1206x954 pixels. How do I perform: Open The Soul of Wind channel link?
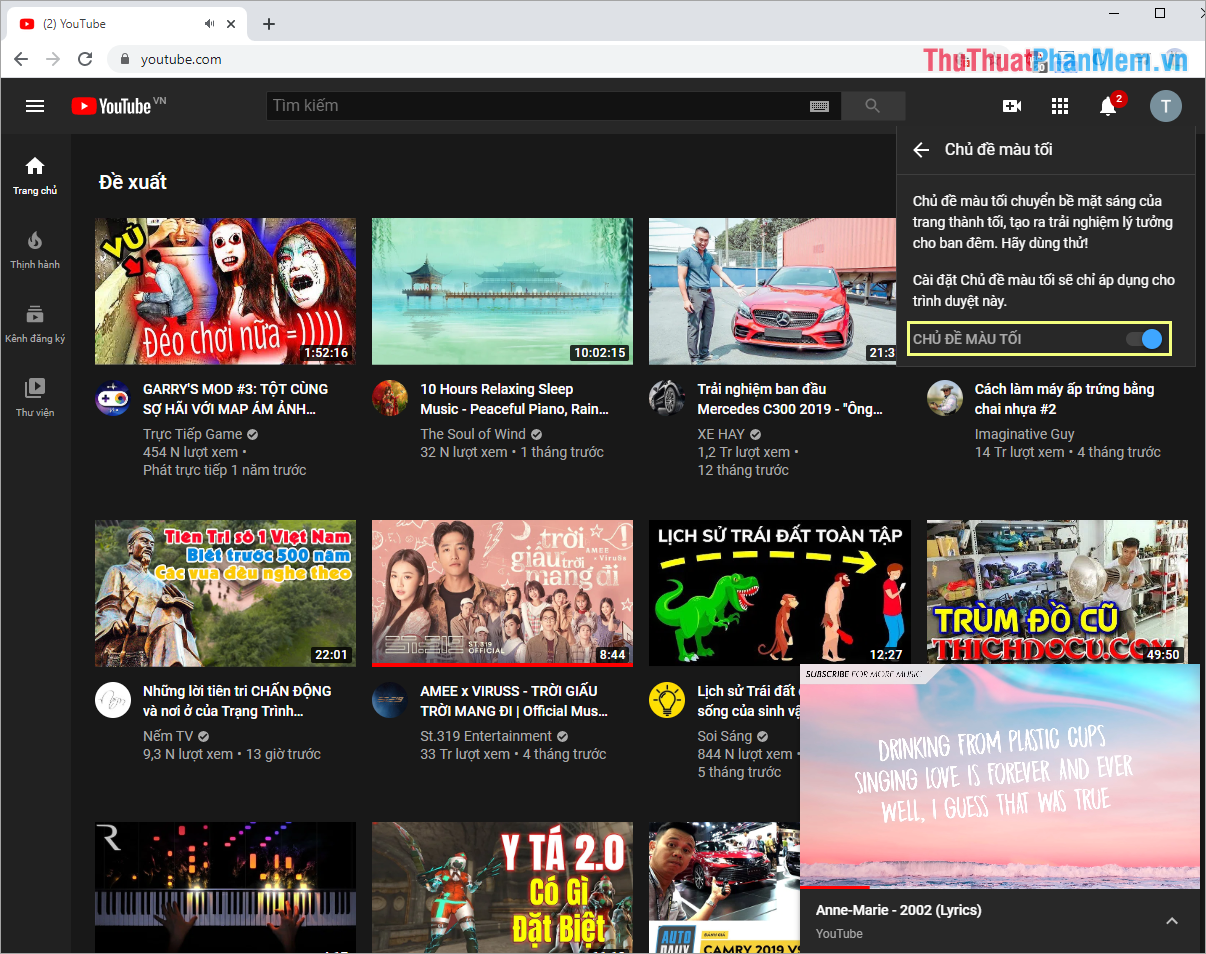(x=472, y=434)
